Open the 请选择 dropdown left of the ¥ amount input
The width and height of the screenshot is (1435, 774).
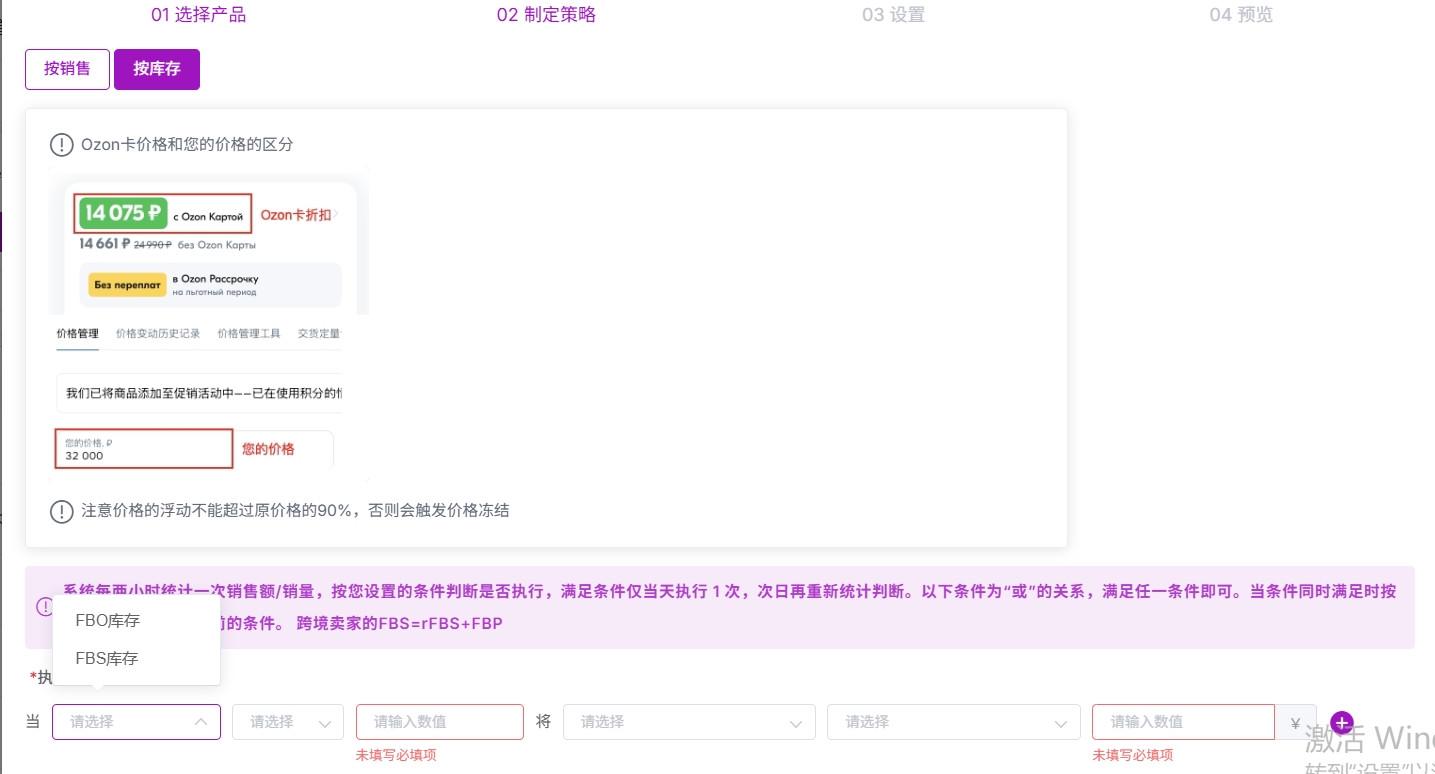point(954,722)
